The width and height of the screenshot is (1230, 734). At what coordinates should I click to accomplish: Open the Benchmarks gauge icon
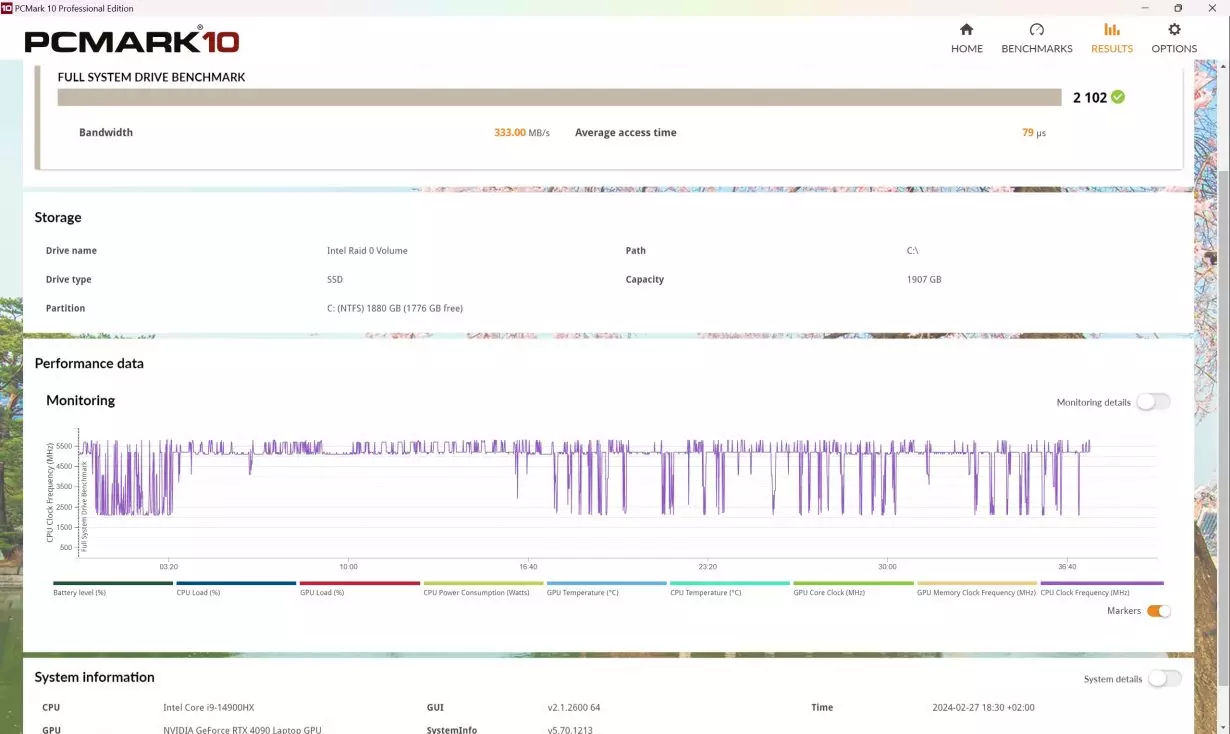(x=1036, y=30)
